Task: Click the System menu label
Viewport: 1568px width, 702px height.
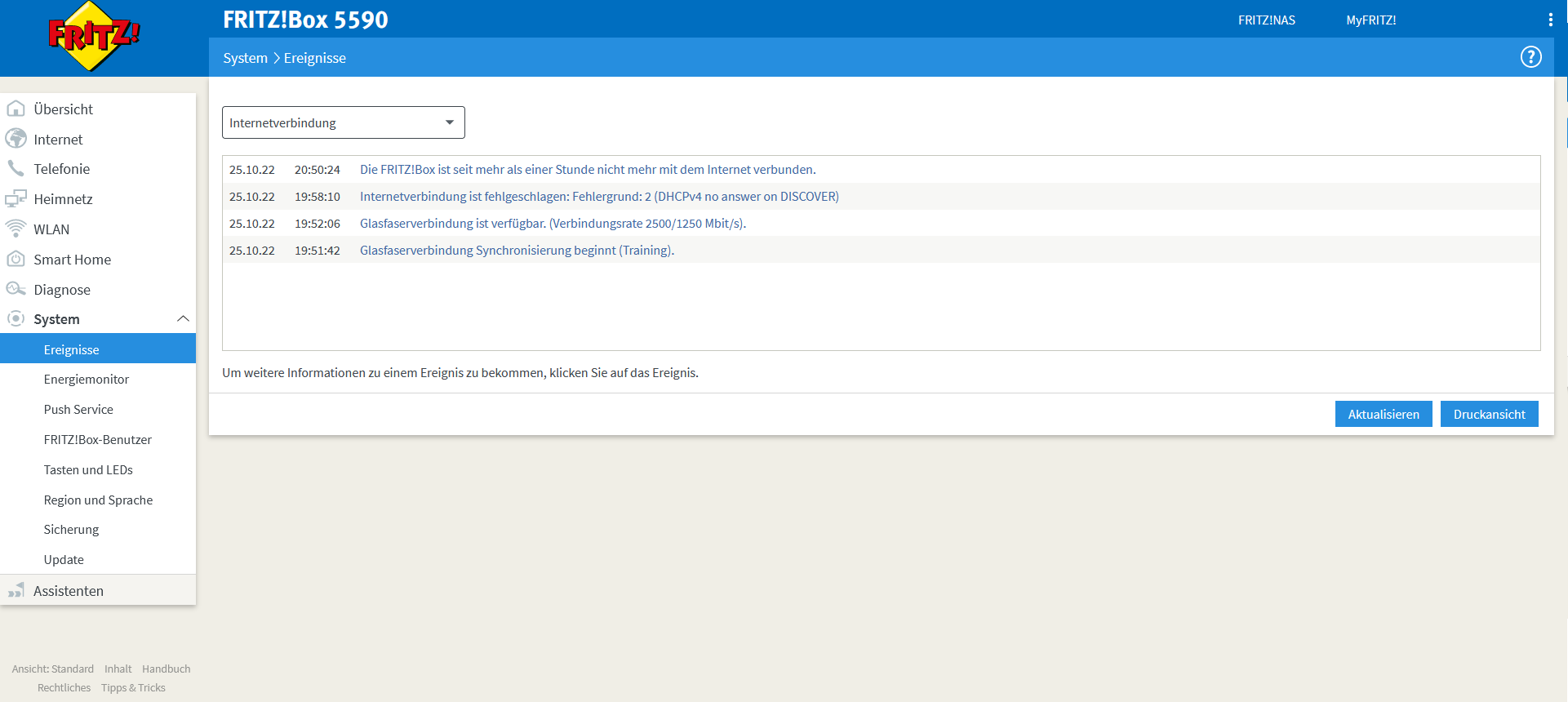Action: click(x=56, y=319)
